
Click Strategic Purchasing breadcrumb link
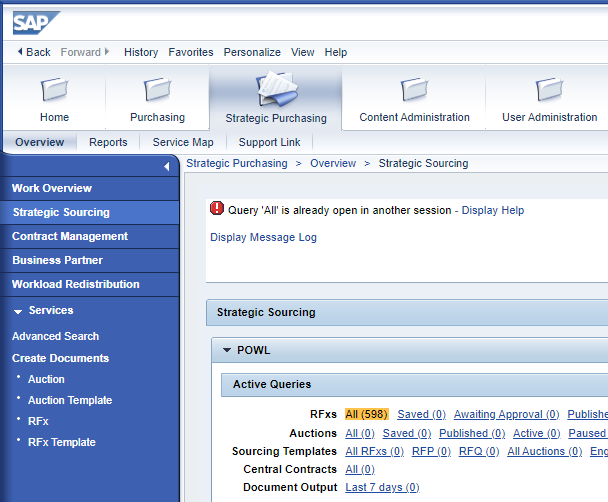click(x=237, y=163)
